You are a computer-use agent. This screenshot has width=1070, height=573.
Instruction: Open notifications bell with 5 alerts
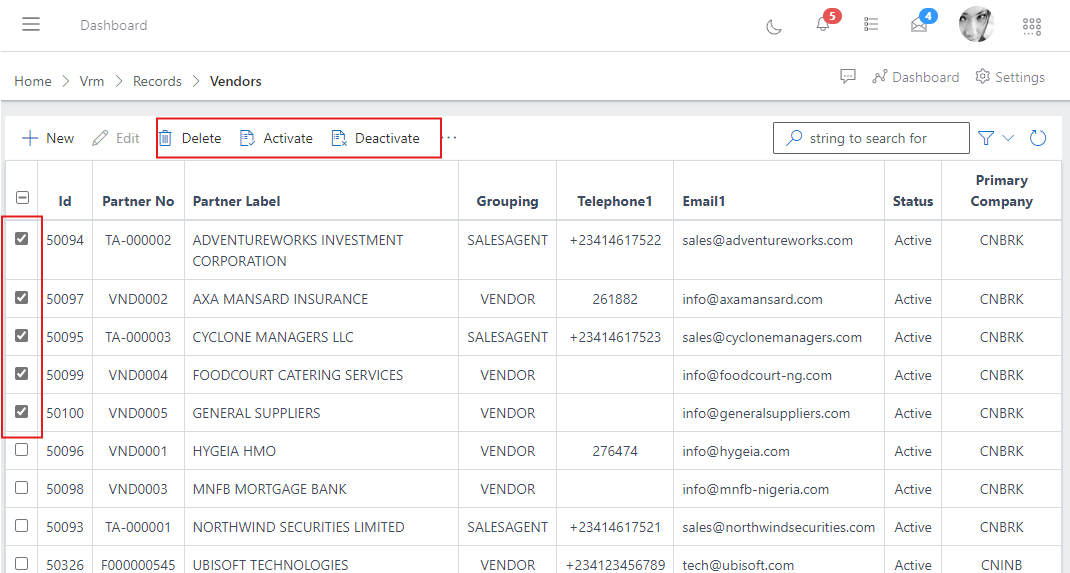coord(823,25)
